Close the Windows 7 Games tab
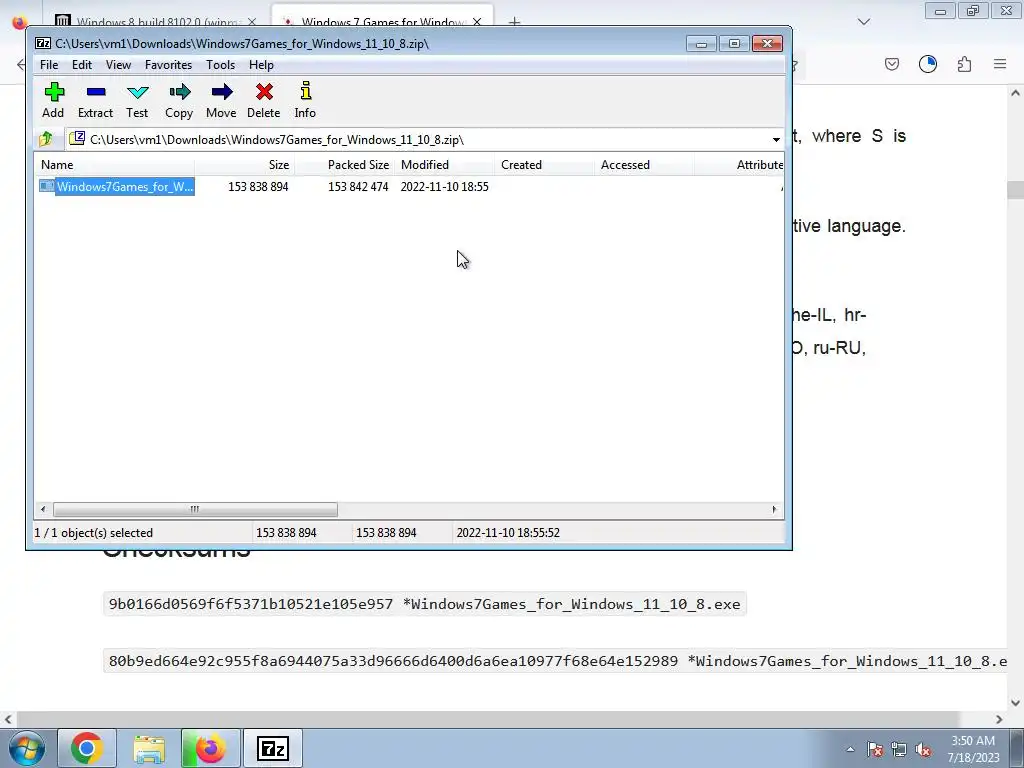1024x768 pixels. click(477, 22)
